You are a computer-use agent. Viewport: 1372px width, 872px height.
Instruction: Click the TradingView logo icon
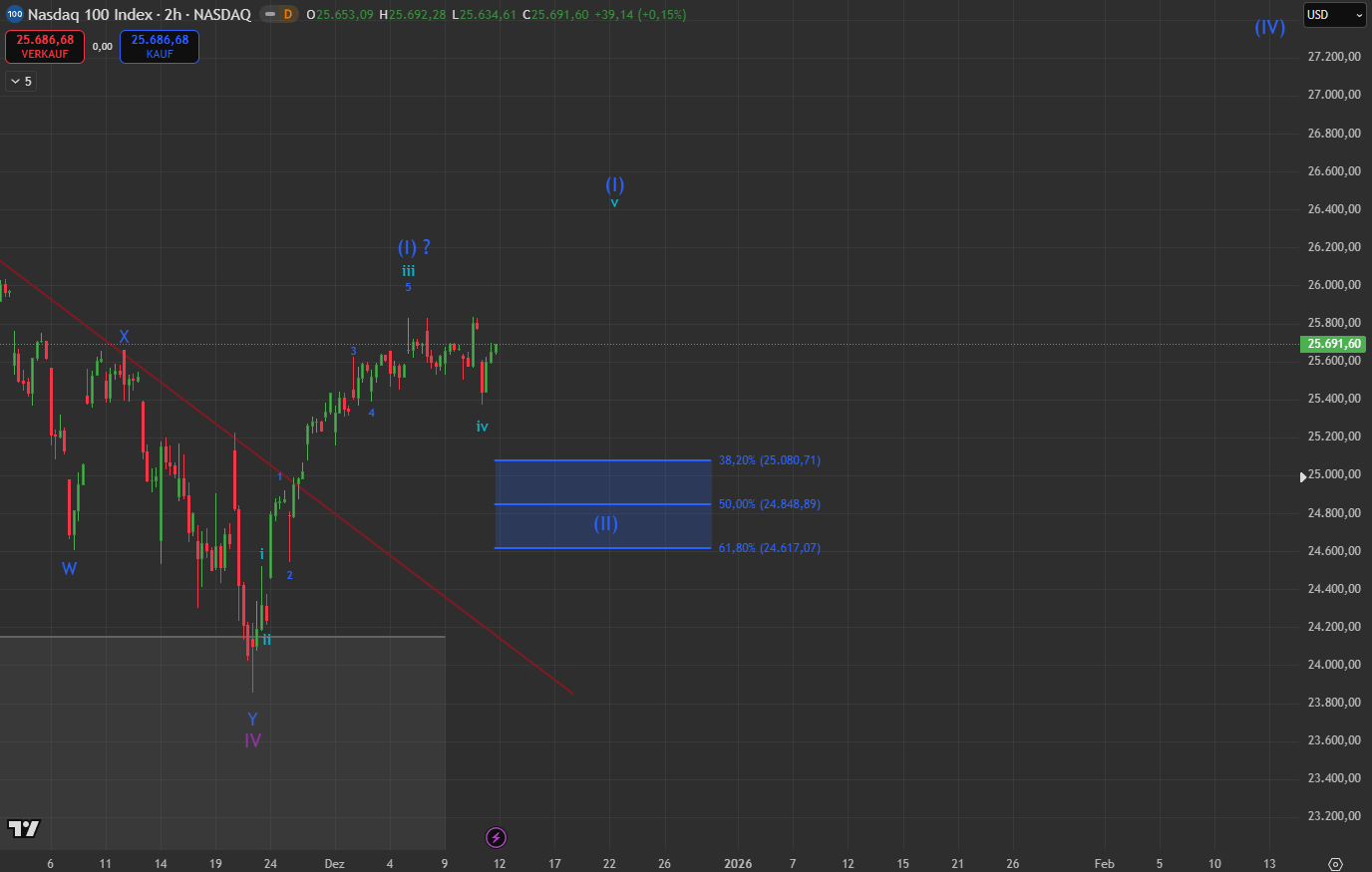pos(24,828)
